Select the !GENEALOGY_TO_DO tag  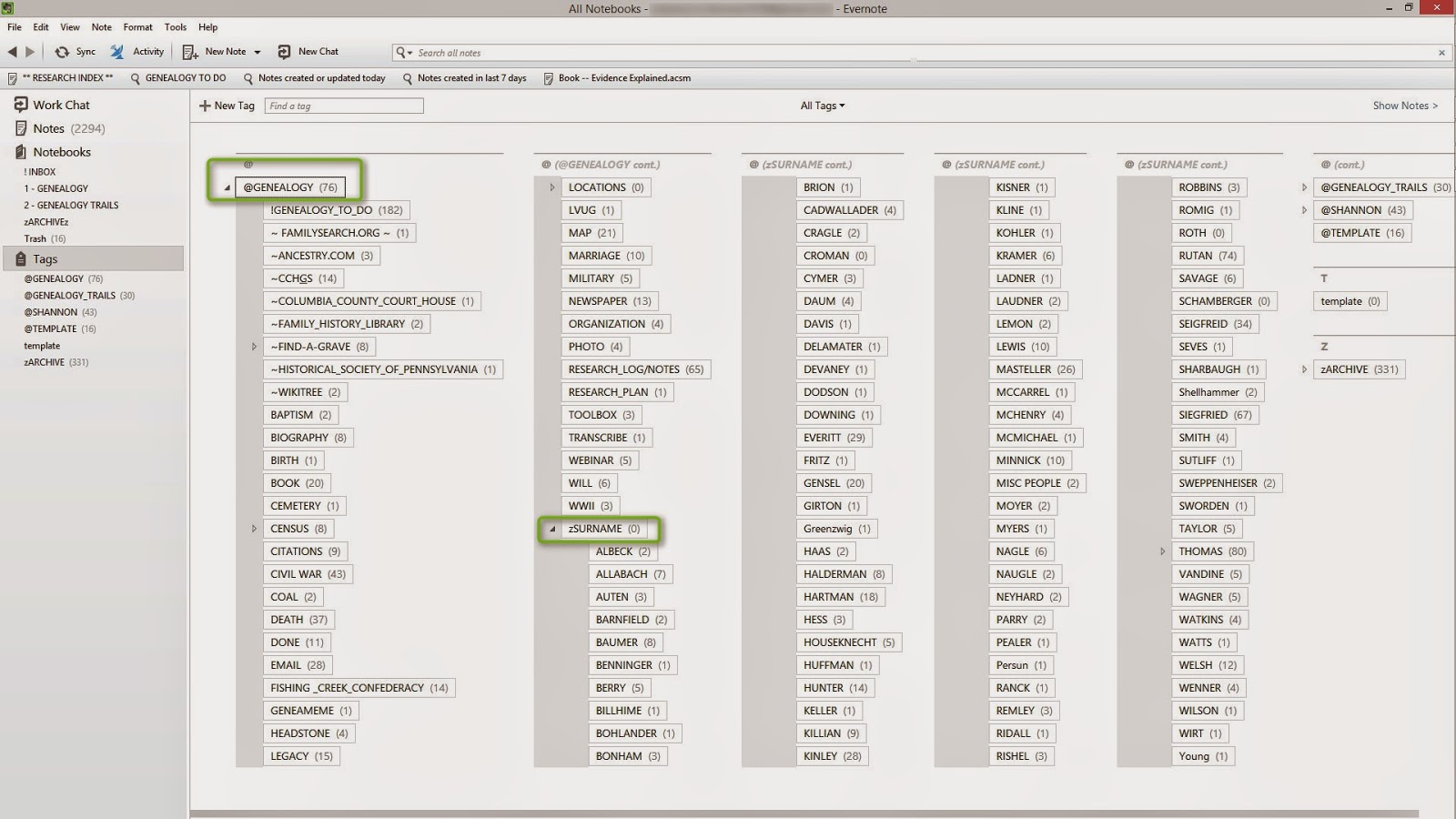click(337, 210)
